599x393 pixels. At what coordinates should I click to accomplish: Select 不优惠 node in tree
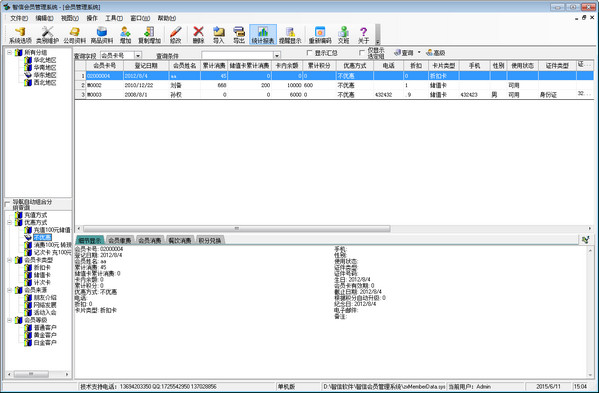coord(42,238)
